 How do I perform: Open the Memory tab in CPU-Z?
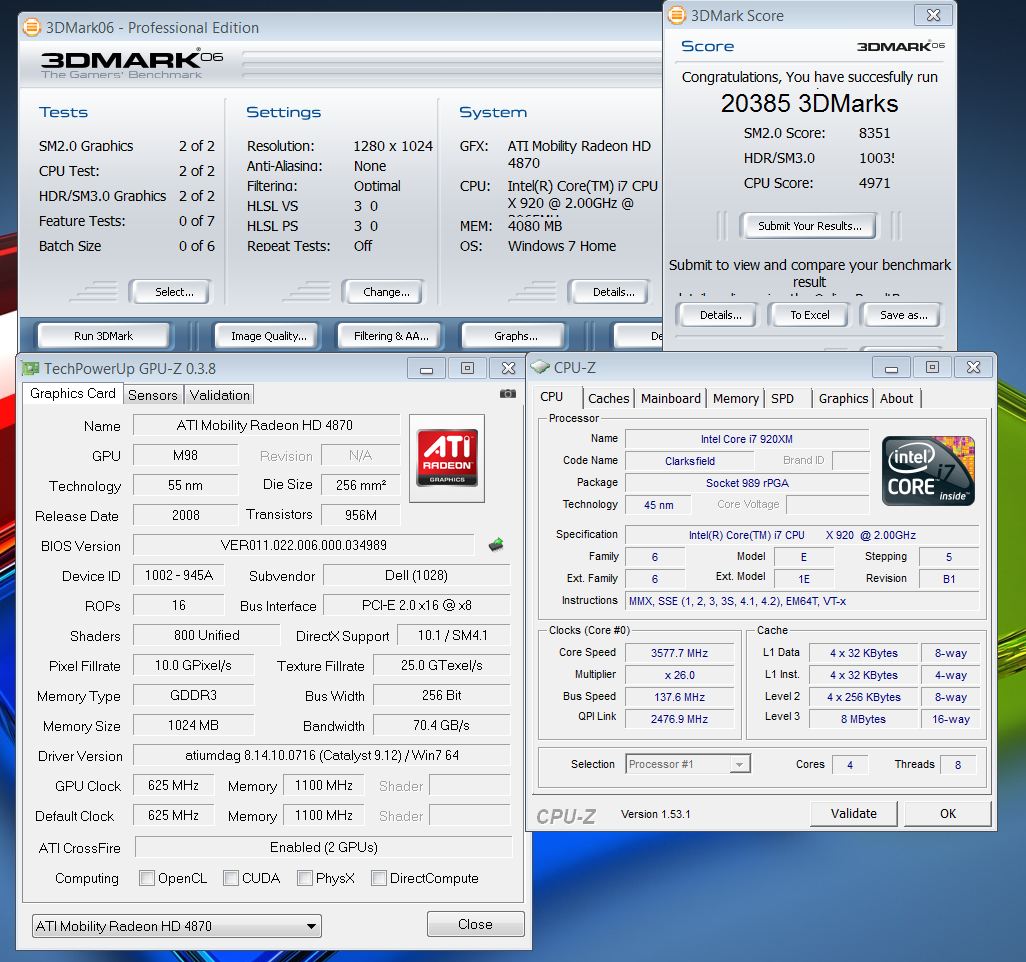735,399
